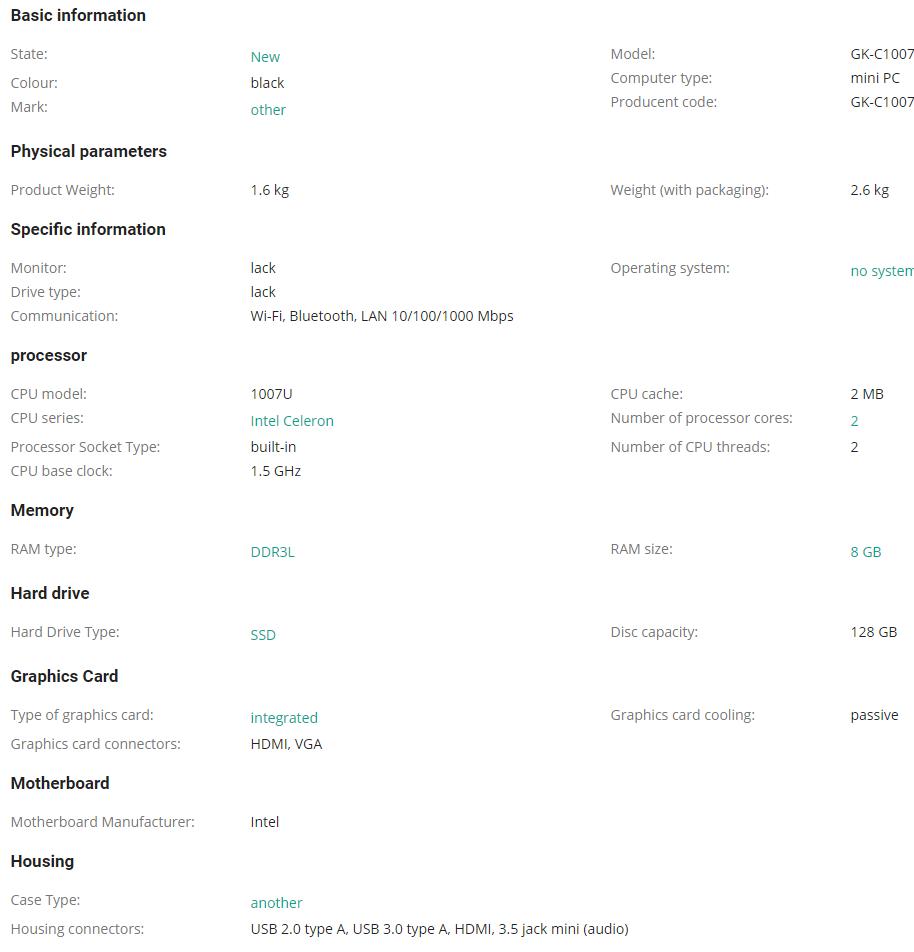Click the 'Specific information' heading
This screenshot has height=952, width=914.
88,229
